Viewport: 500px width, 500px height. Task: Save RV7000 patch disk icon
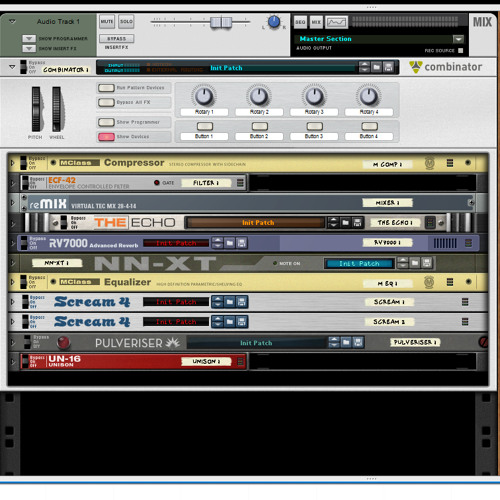pyautogui.click(x=242, y=243)
